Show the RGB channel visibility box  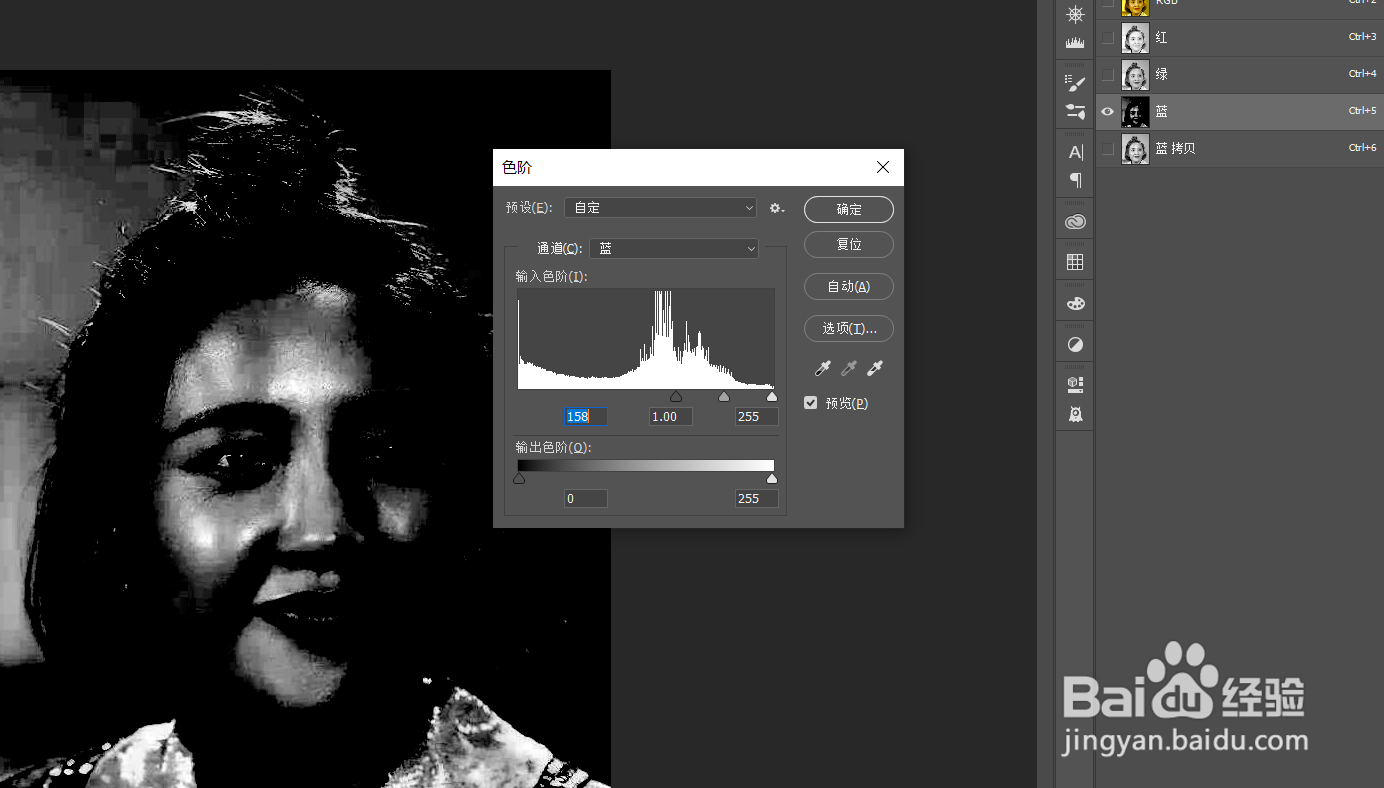1107,4
